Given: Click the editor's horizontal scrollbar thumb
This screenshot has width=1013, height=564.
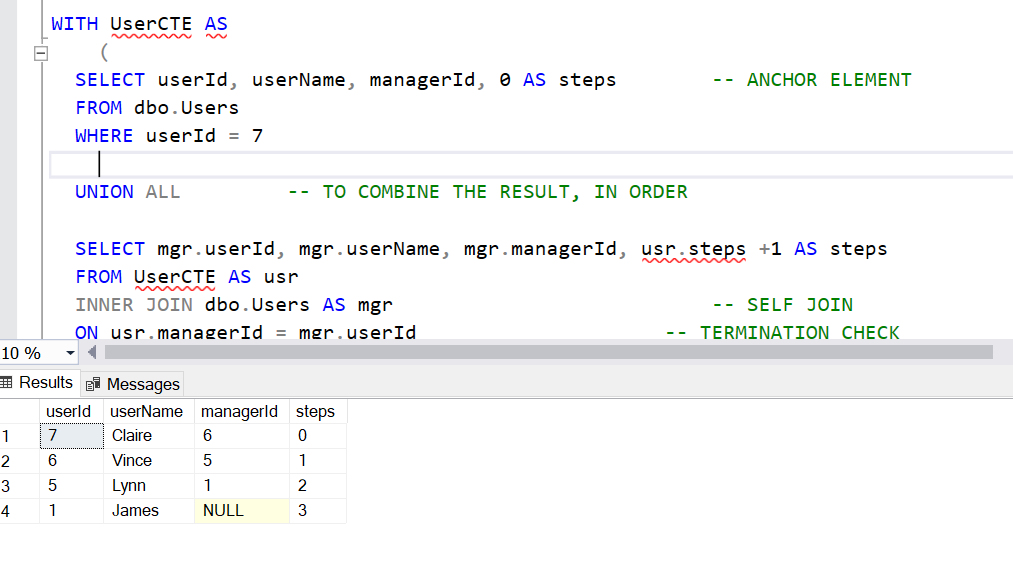Looking at the screenshot, I should pos(548,353).
